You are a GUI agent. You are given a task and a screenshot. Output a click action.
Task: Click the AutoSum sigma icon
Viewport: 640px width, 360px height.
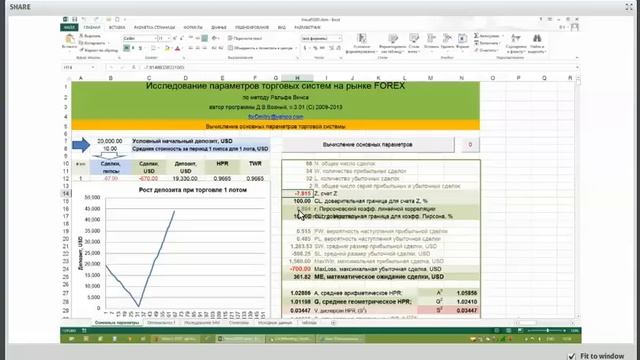tap(476, 36)
